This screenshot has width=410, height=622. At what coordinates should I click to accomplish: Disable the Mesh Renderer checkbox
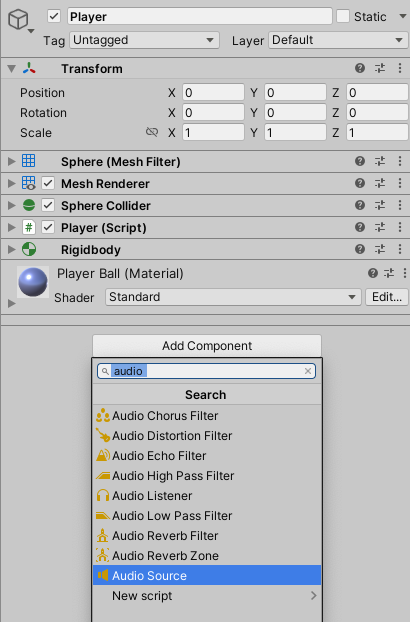click(48, 183)
